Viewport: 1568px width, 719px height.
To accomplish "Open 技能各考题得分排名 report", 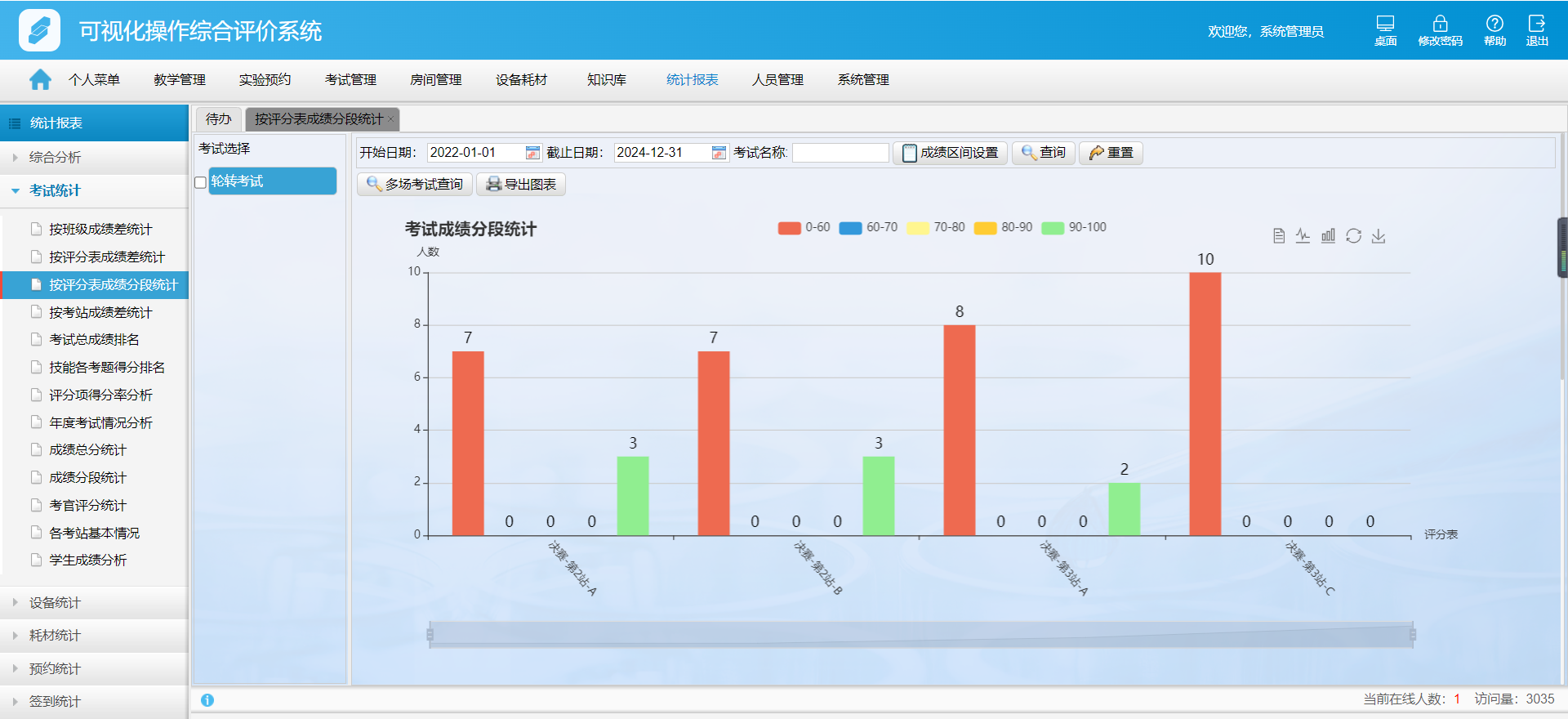I will (x=107, y=368).
